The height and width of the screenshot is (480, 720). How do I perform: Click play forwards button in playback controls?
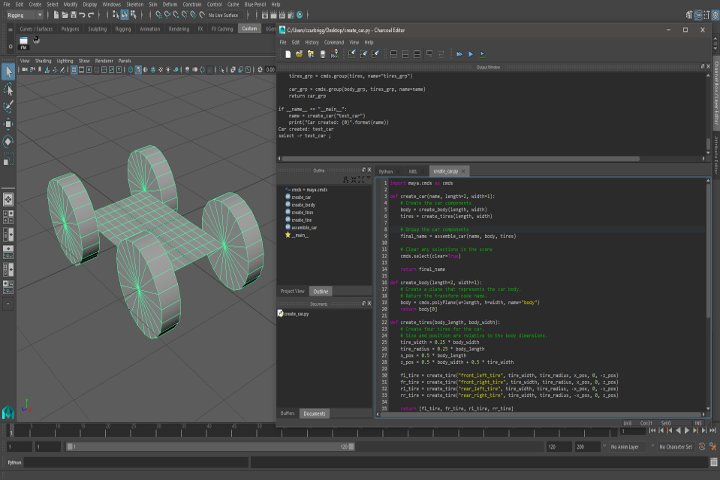(687, 430)
